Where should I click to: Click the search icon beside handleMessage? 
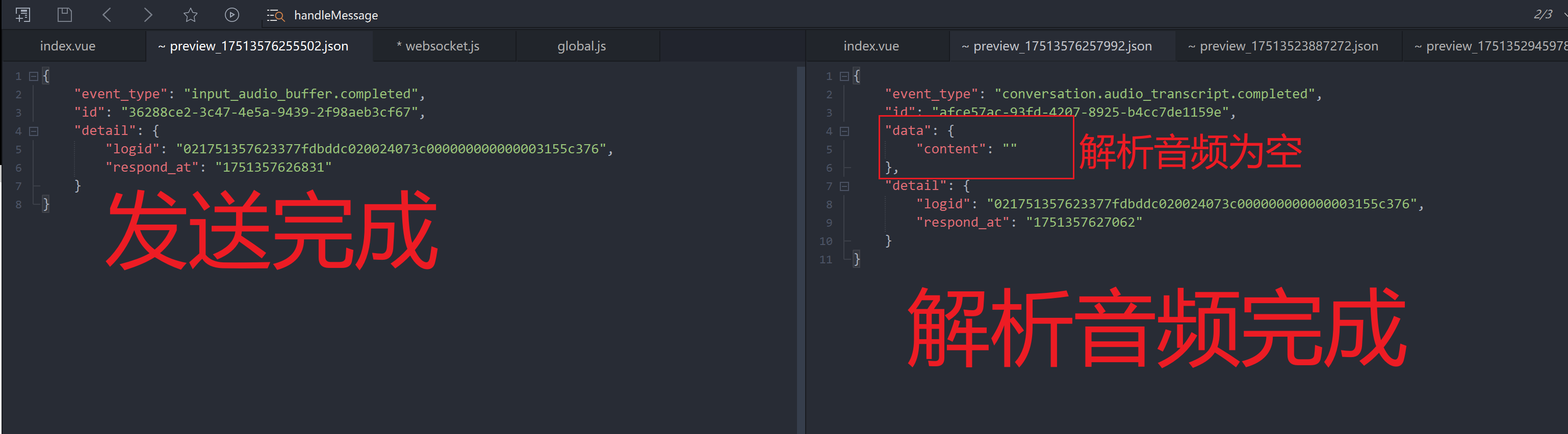[x=276, y=15]
